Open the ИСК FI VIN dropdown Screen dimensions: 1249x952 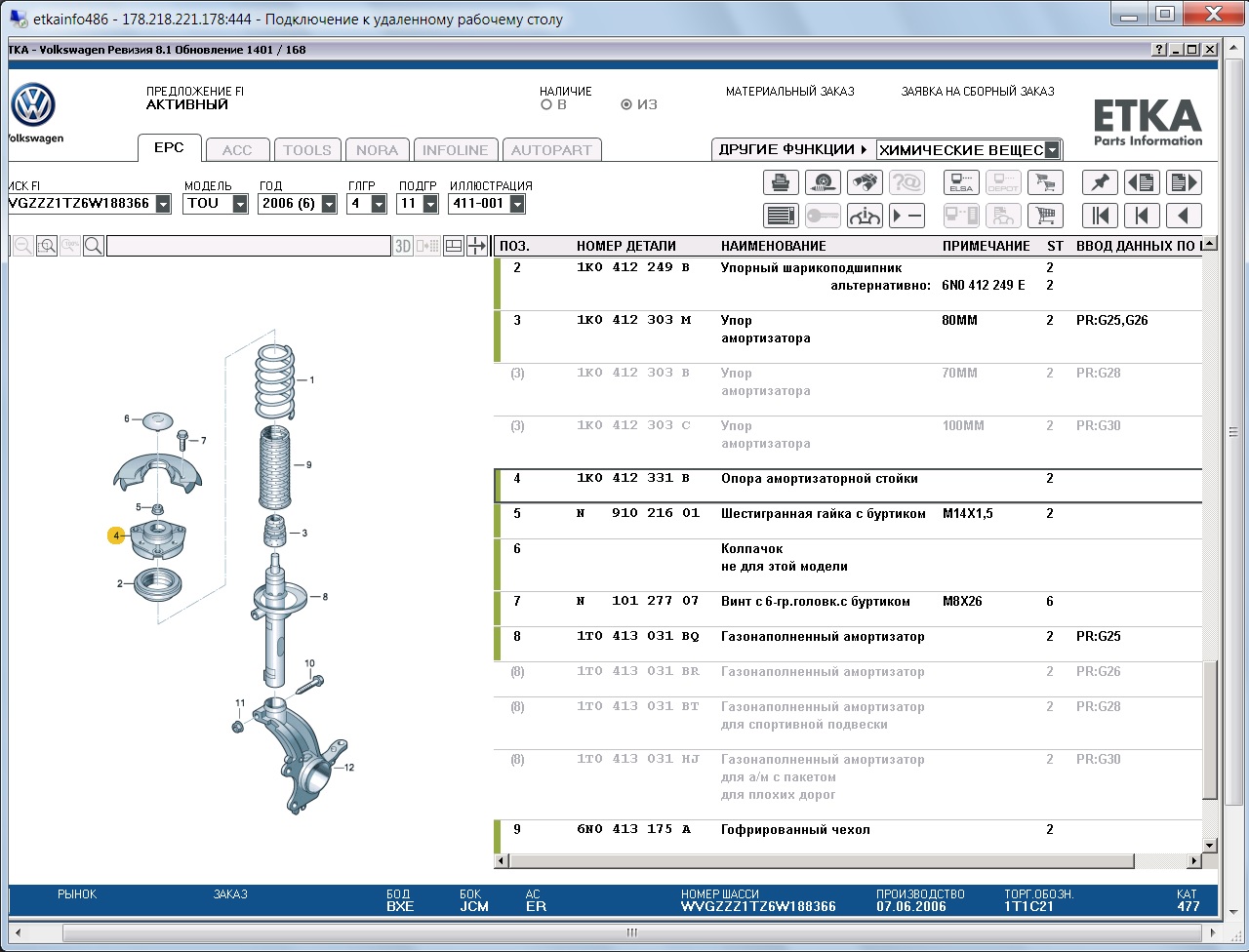pyautogui.click(x=163, y=204)
